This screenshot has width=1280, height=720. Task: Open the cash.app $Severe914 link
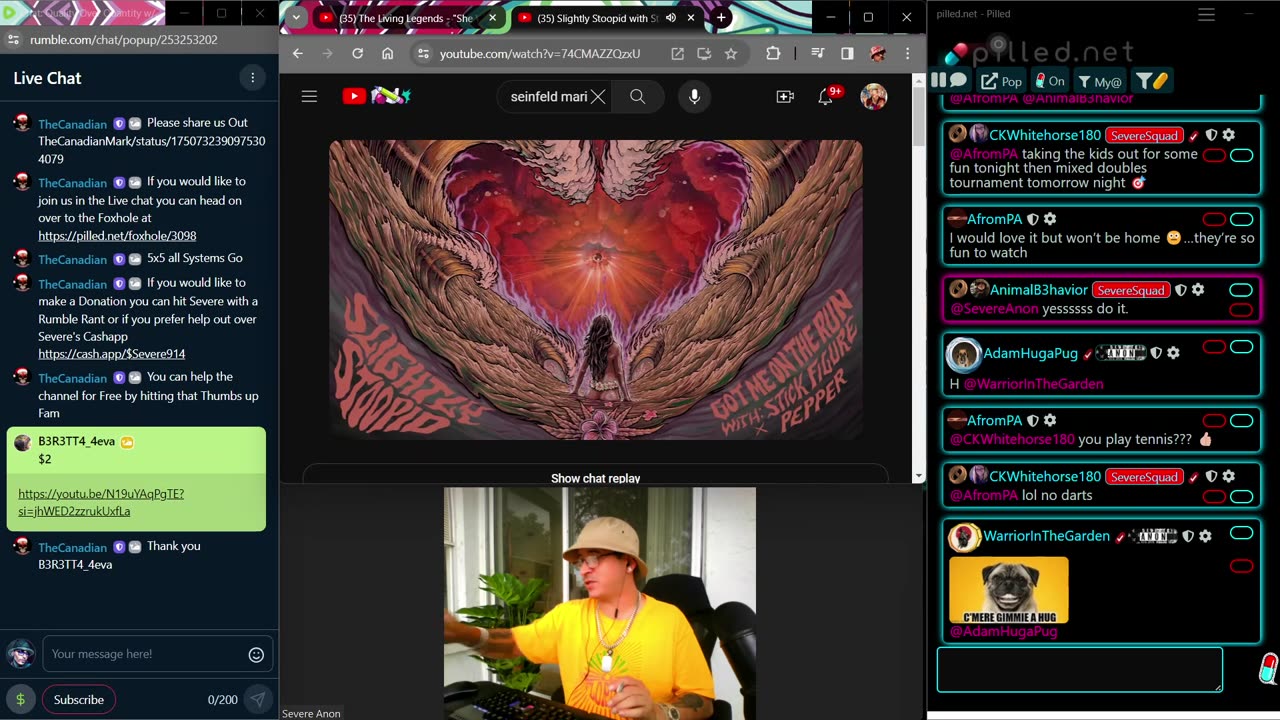pos(112,354)
